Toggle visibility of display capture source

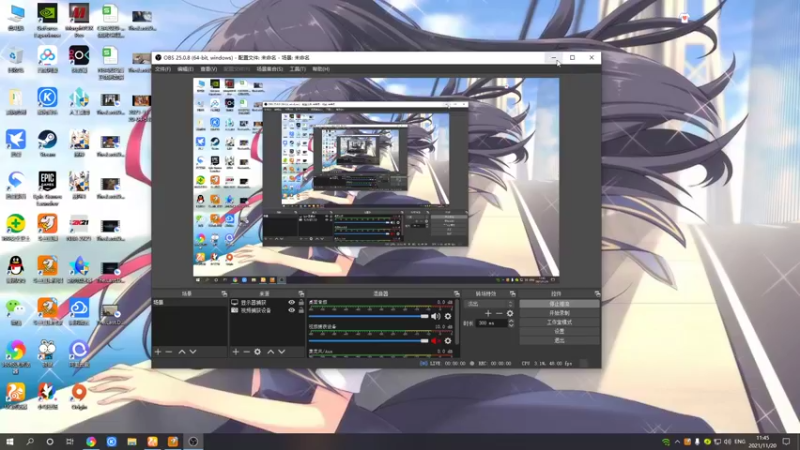pos(291,303)
